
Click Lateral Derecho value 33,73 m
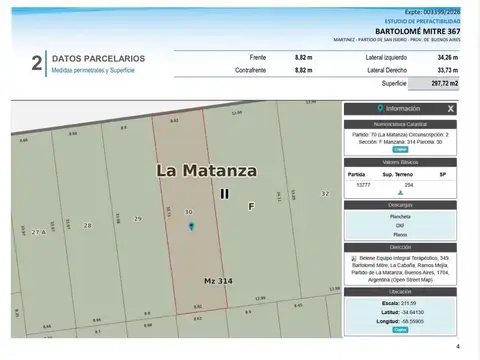pyautogui.click(x=448, y=70)
